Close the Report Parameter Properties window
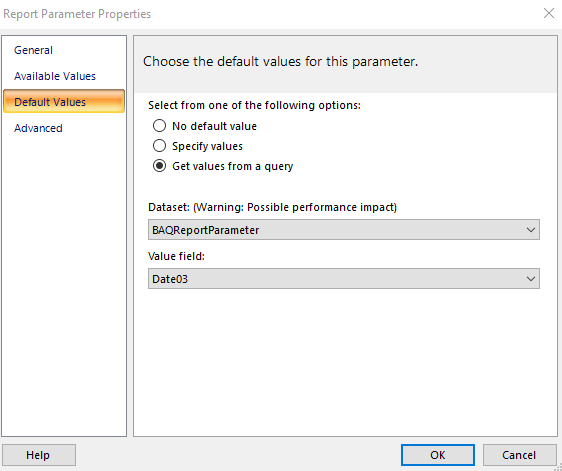The image size is (562, 471). point(549,13)
